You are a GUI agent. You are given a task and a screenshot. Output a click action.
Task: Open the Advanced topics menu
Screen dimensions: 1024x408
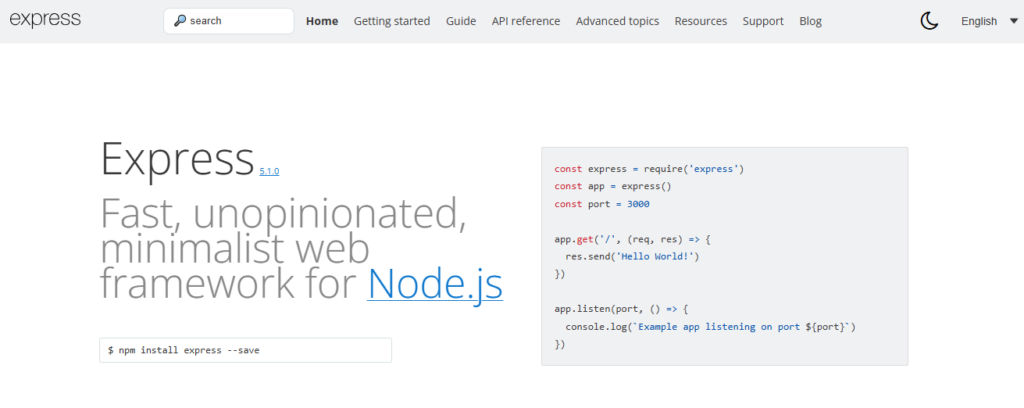617,21
